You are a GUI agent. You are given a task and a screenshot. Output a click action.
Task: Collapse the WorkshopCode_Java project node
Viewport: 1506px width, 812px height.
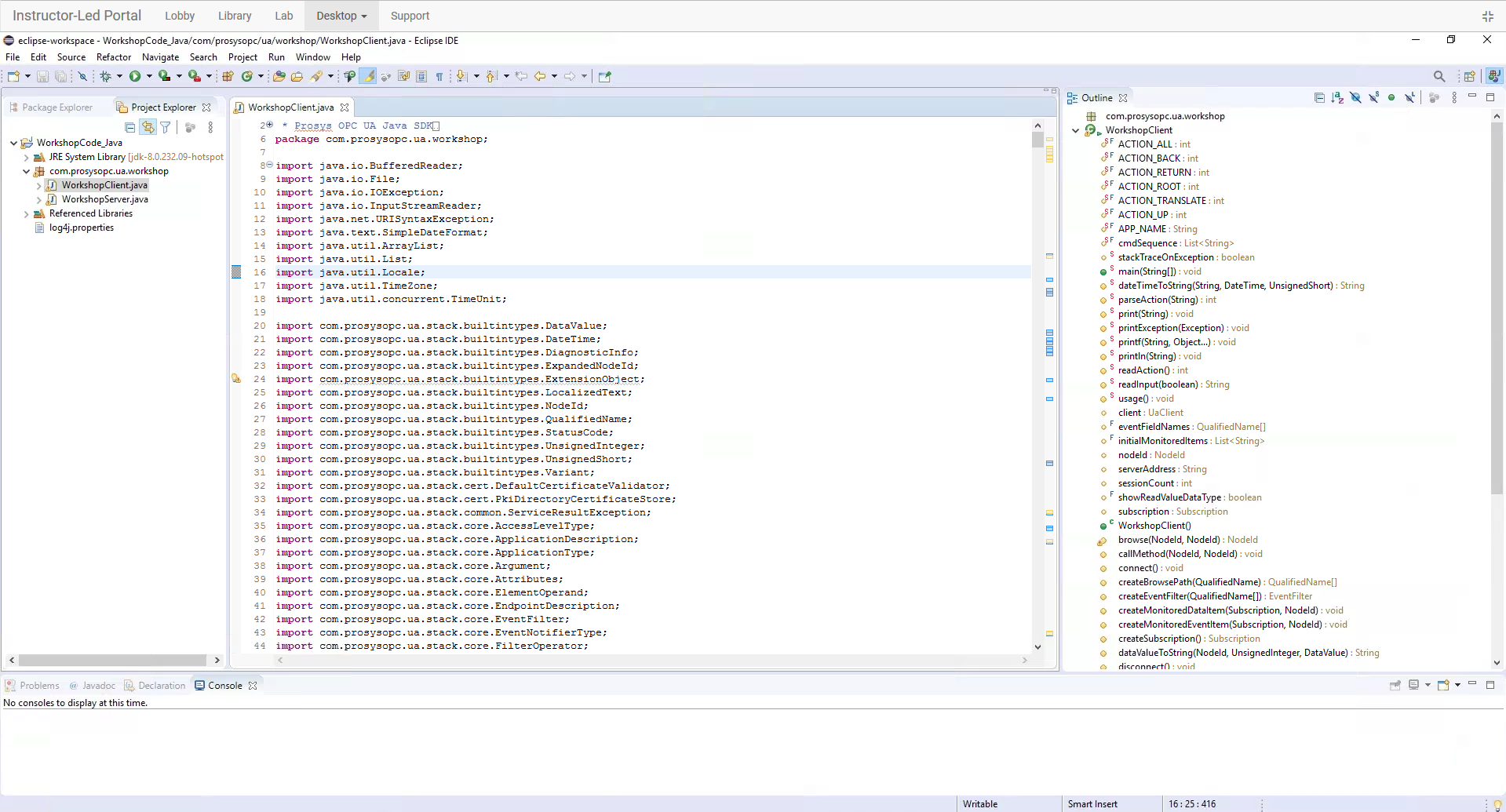(x=13, y=143)
